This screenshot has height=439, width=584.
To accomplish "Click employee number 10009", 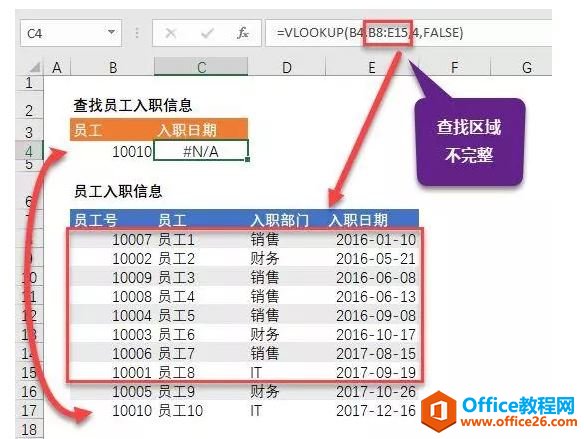I will point(132,277).
